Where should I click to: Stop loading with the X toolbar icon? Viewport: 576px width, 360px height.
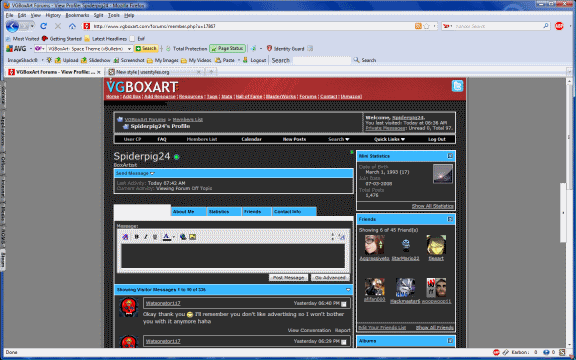58,26
